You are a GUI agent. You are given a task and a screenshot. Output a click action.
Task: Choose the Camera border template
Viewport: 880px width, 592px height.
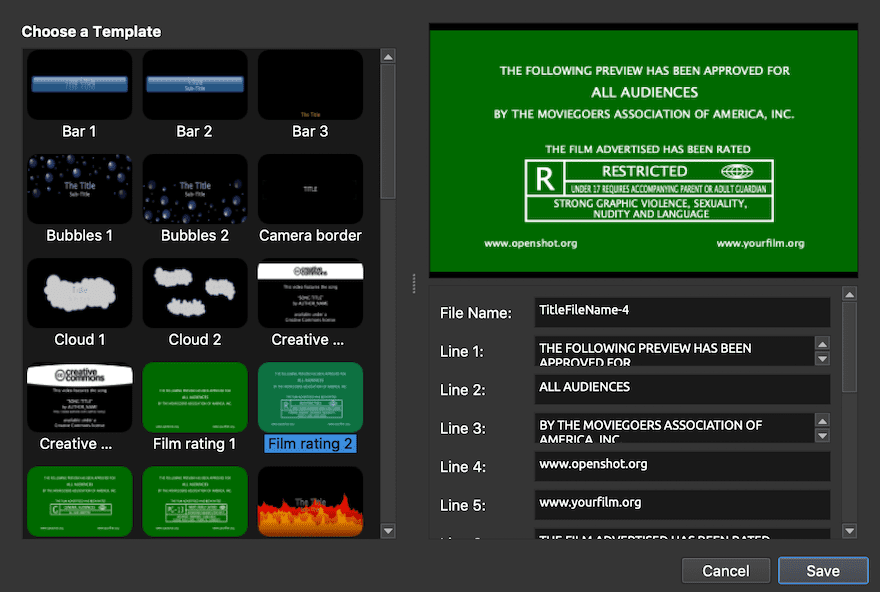(310, 189)
